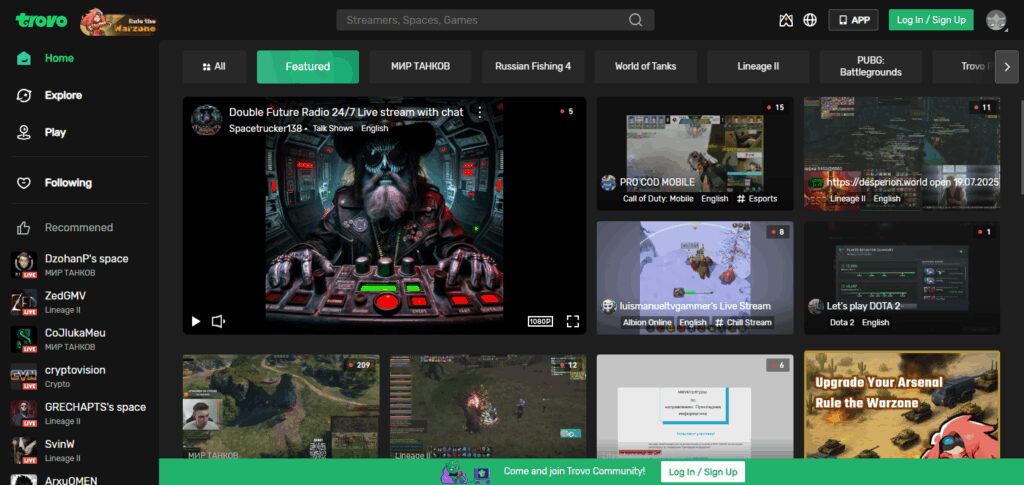The height and width of the screenshot is (485, 1024).
Task: Open the user avatar icon
Action: click(996, 20)
